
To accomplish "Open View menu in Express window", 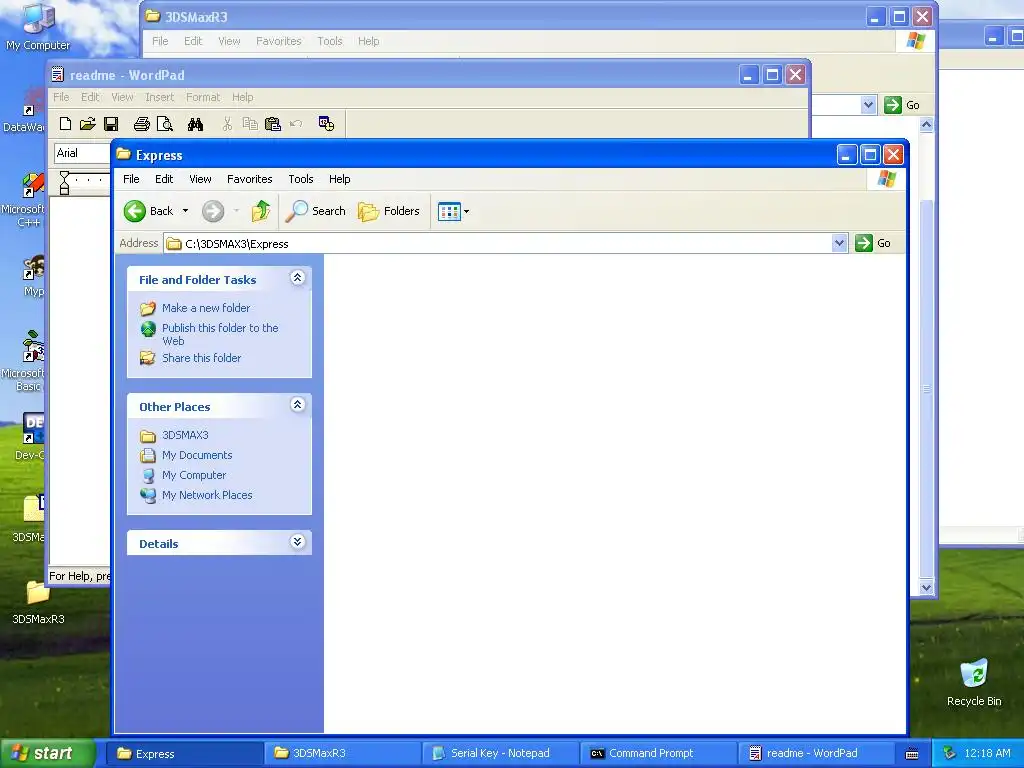I will (x=200, y=179).
